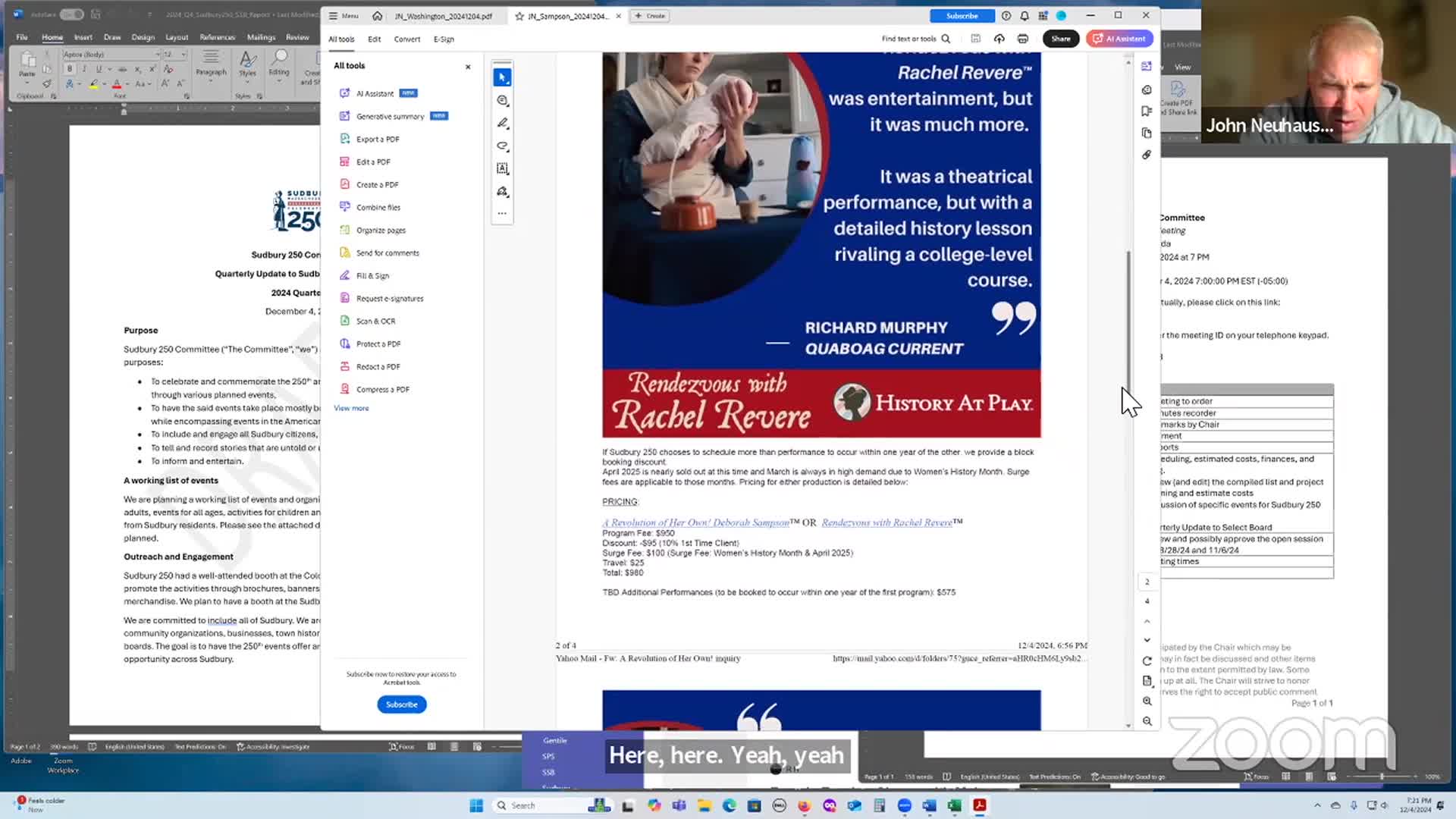Pick the yellow text highlight color
Image resolution: width=1456 pixels, height=819 pixels.
click(93, 84)
